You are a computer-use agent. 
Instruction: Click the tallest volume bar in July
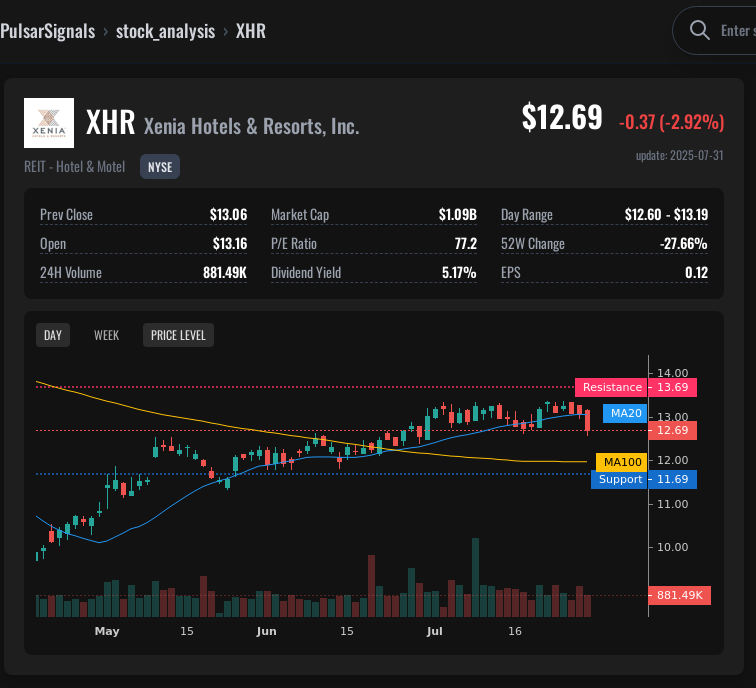(x=475, y=578)
